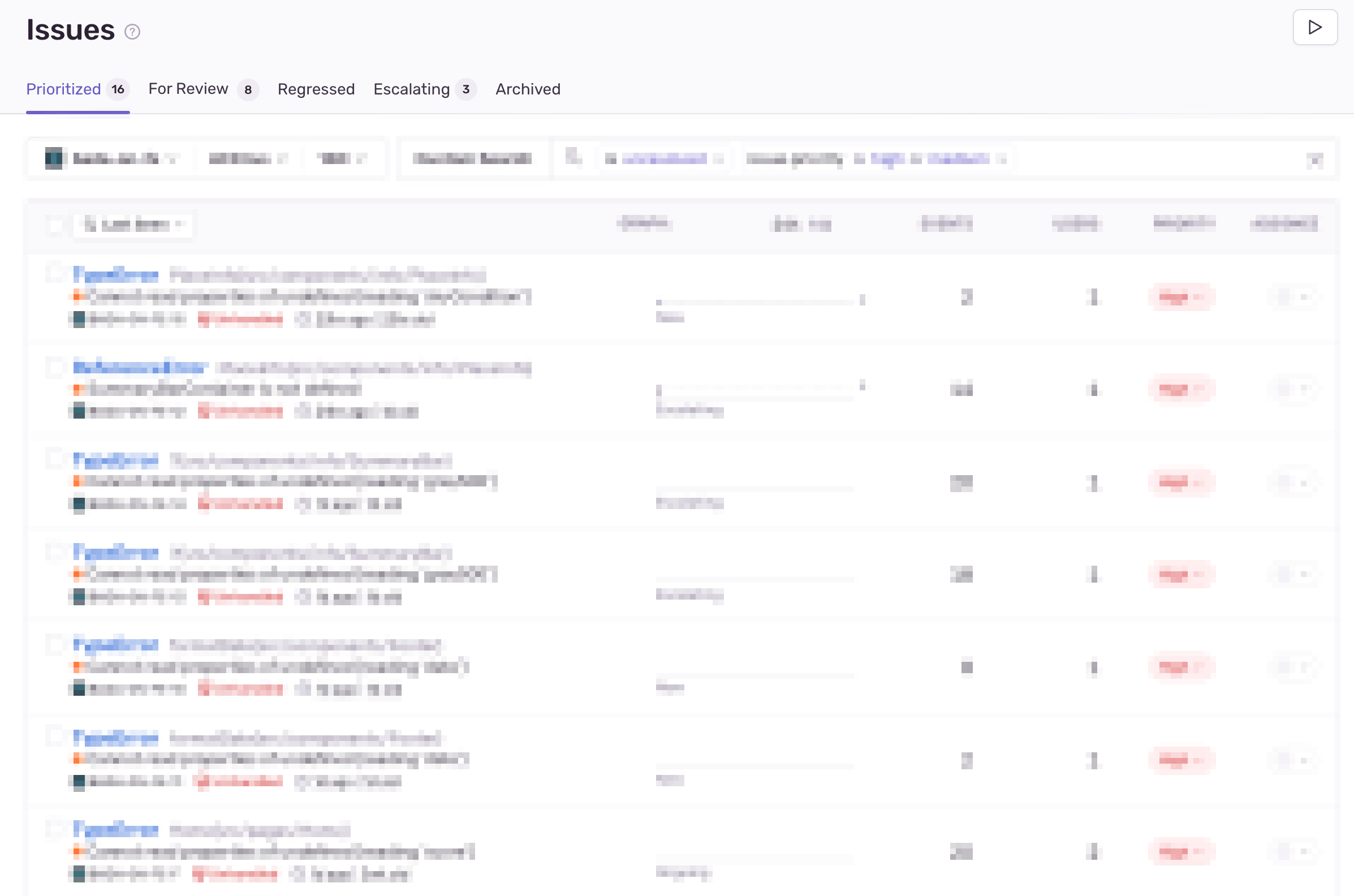Remove the issue priority filter token
This screenshot has width=1354, height=896.
[x=1002, y=160]
